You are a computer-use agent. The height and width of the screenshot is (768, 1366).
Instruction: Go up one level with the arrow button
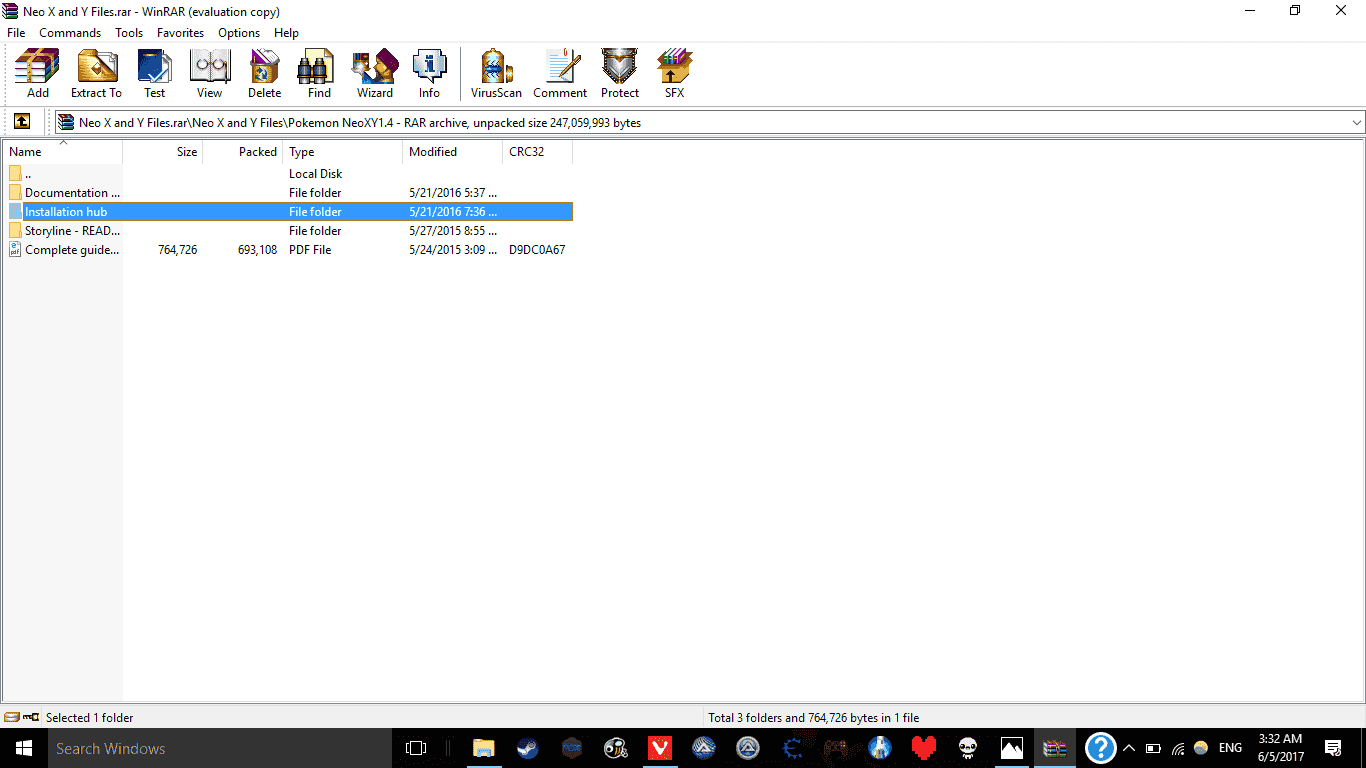point(22,122)
